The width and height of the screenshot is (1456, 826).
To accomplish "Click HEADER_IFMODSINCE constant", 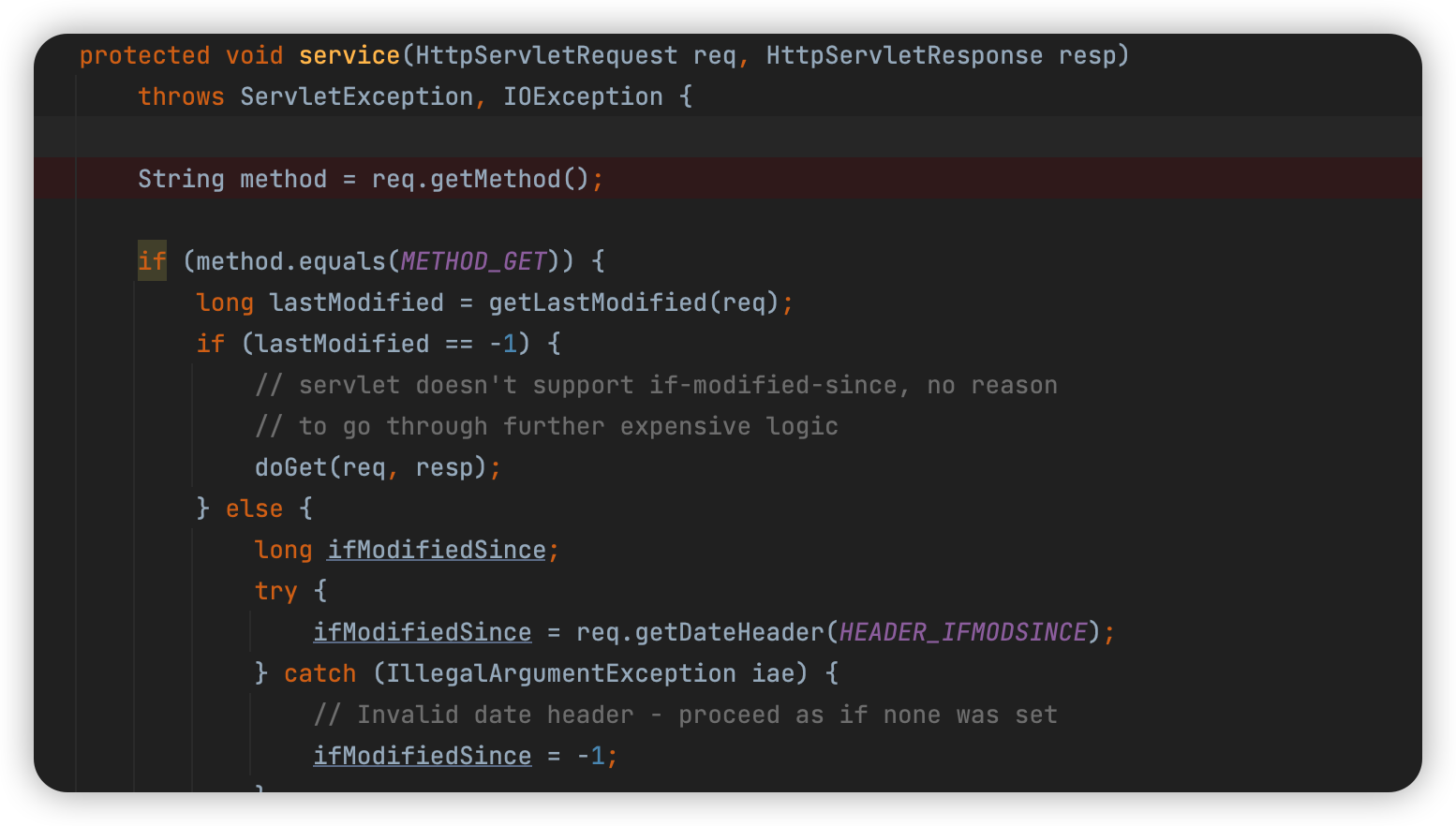I will pos(963,632).
